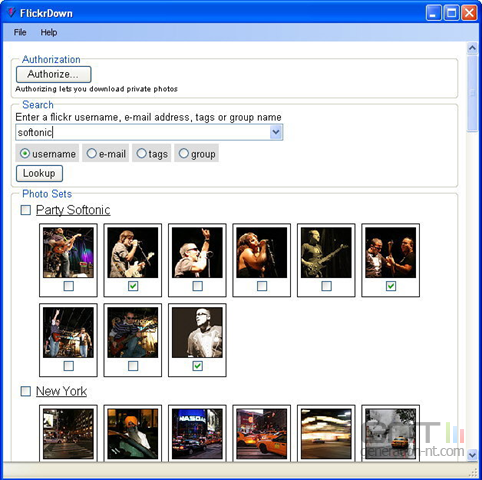
Task: Click the Authorize... button
Action: 53,74
